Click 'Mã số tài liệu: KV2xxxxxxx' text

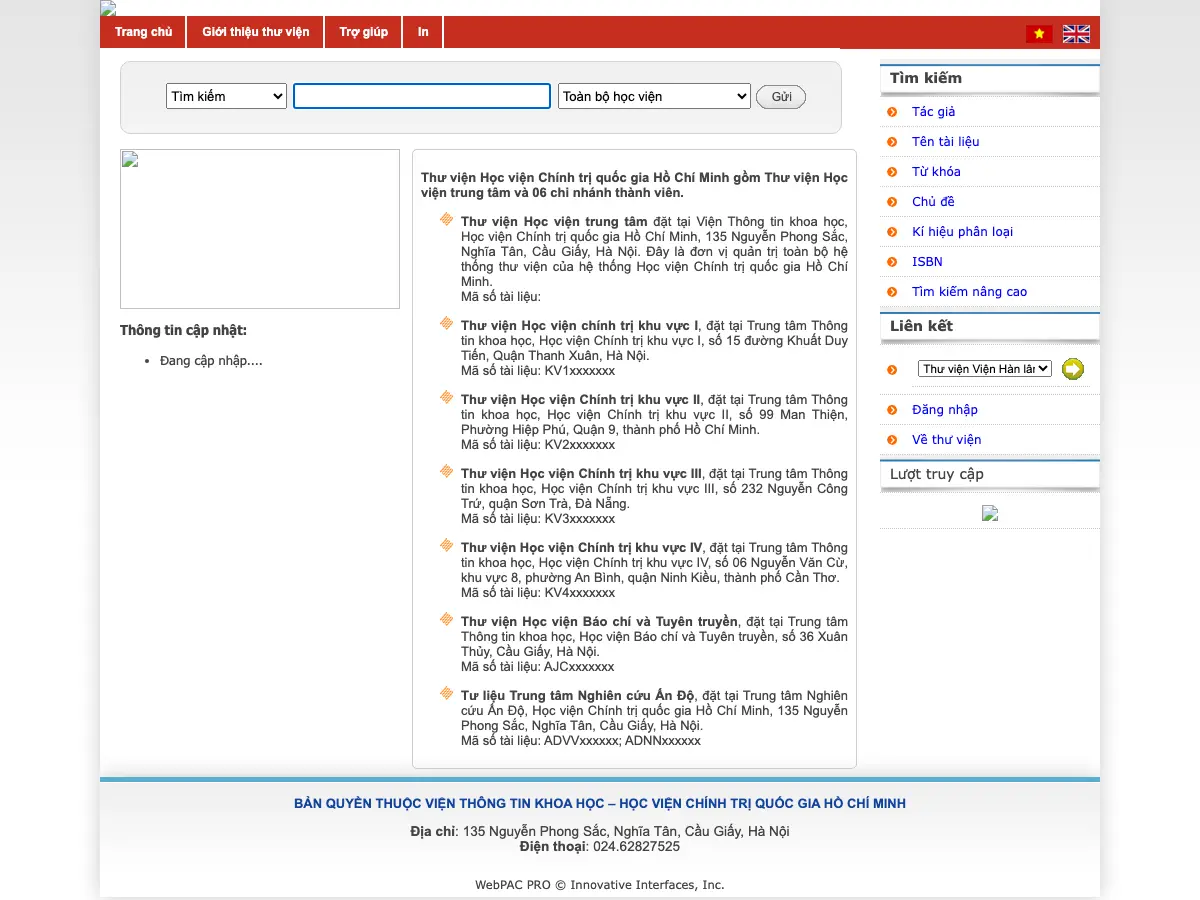[x=538, y=445]
